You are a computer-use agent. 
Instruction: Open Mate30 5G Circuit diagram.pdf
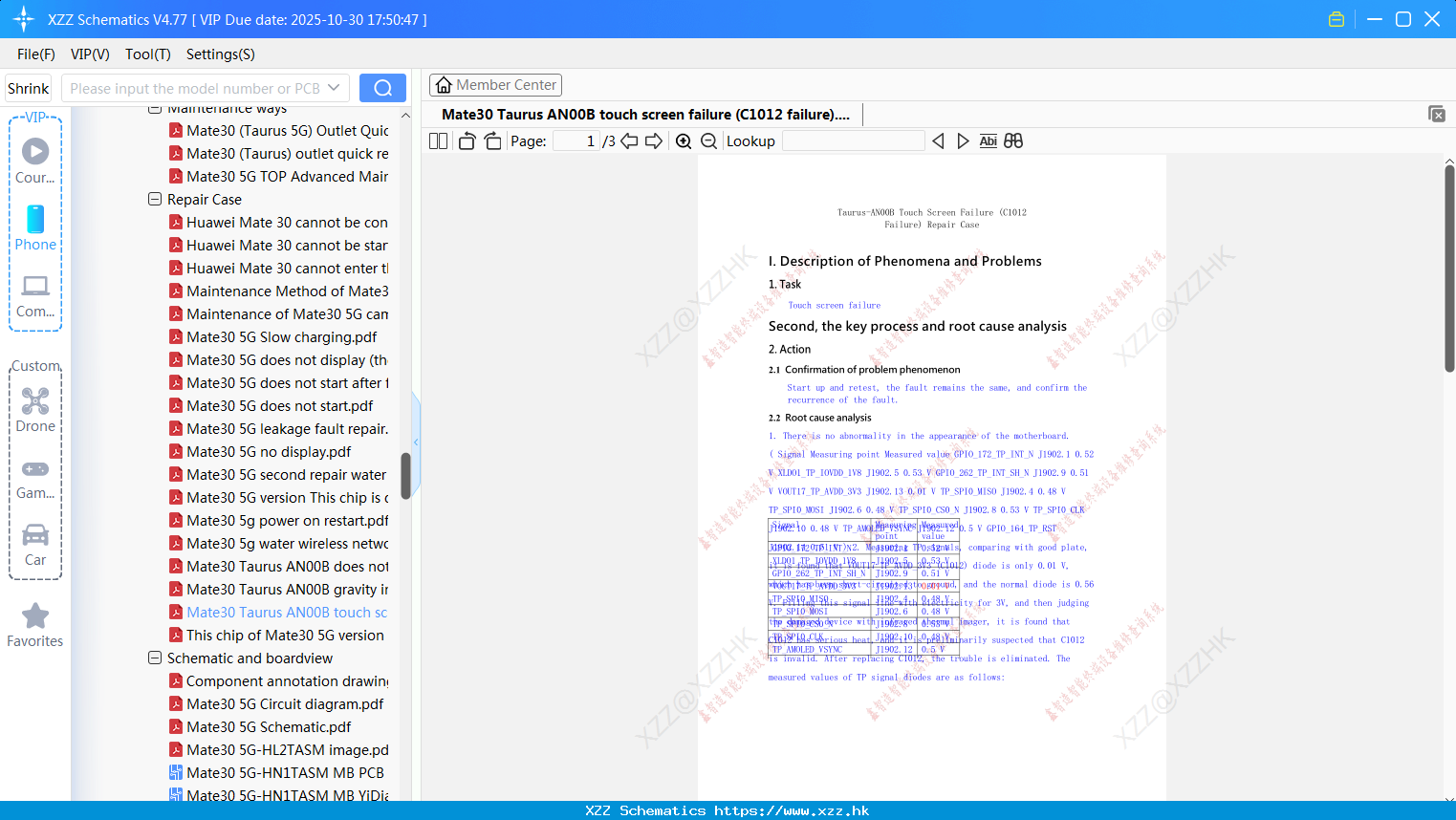(276, 703)
